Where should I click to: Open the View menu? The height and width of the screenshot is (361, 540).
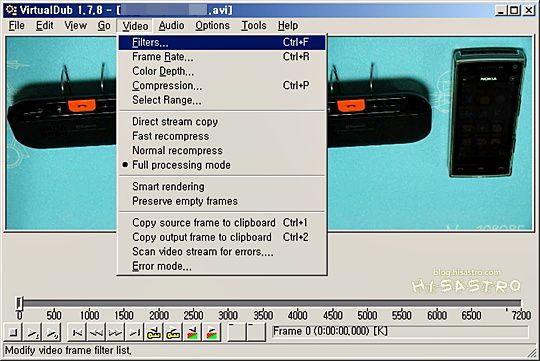click(x=75, y=26)
